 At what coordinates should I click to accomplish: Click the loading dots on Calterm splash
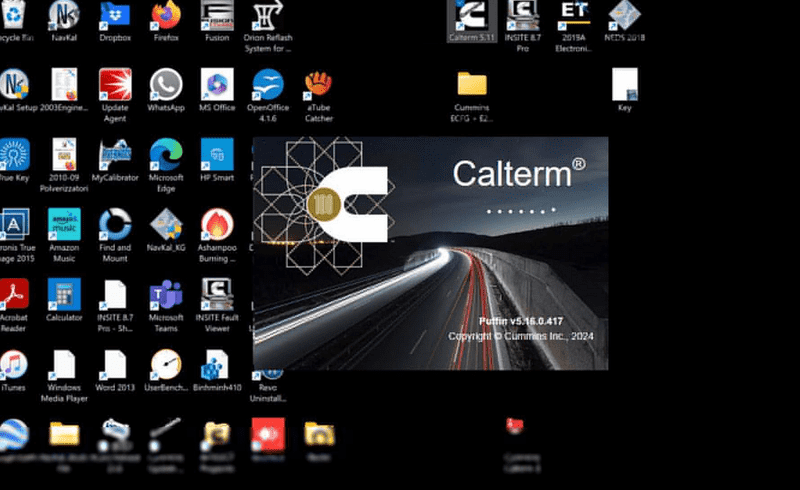(521, 210)
